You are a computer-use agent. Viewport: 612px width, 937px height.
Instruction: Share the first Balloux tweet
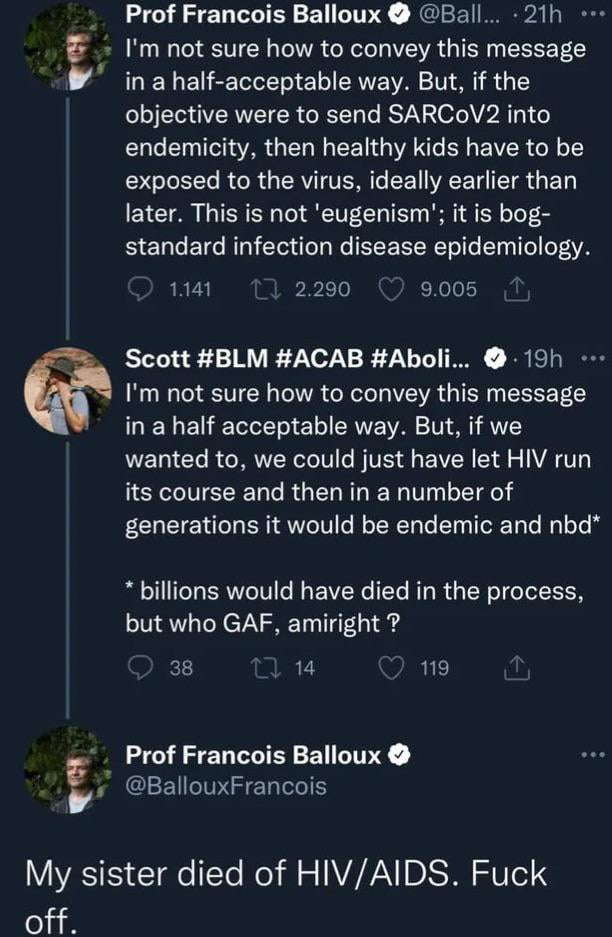pyautogui.click(x=518, y=290)
